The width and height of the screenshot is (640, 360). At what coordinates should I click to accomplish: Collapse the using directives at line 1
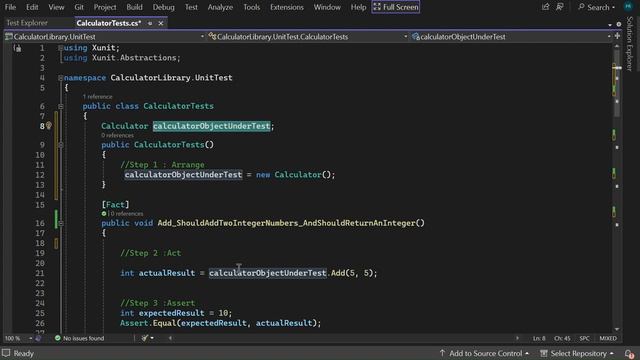pyautogui.click(x=60, y=48)
